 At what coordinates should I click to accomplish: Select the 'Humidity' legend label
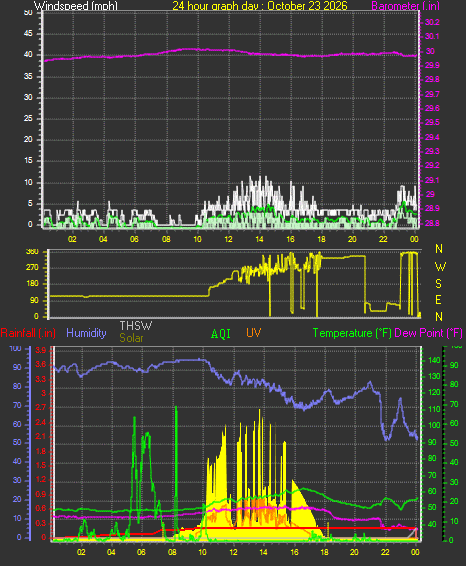click(86, 333)
